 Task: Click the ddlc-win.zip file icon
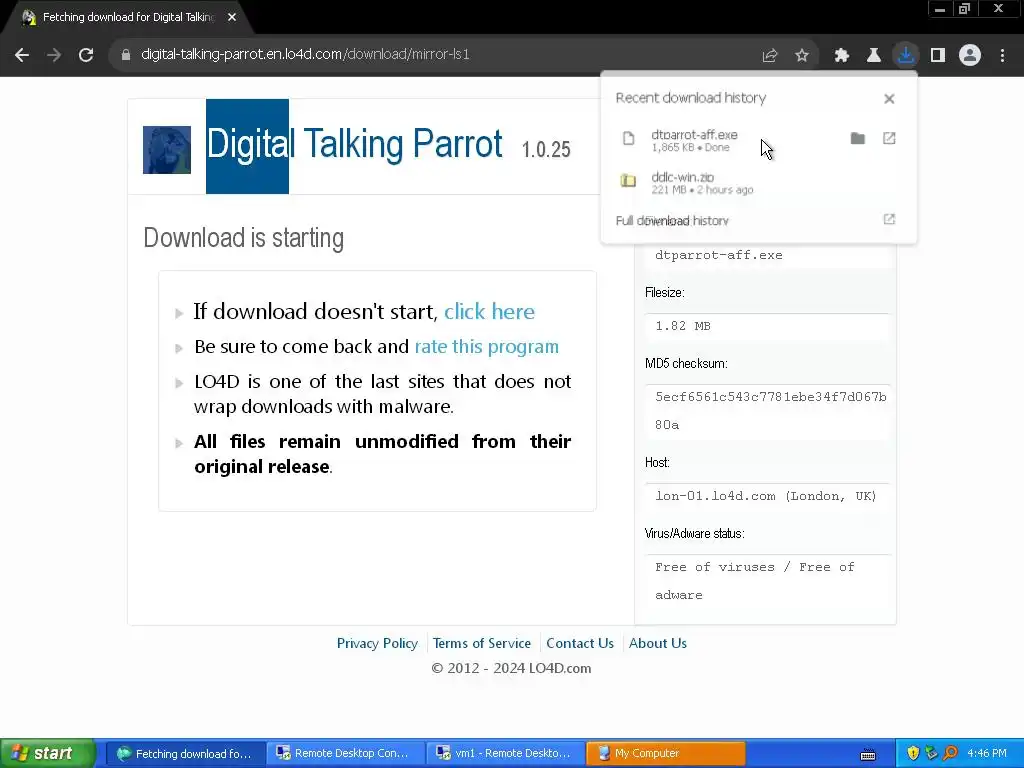628,181
